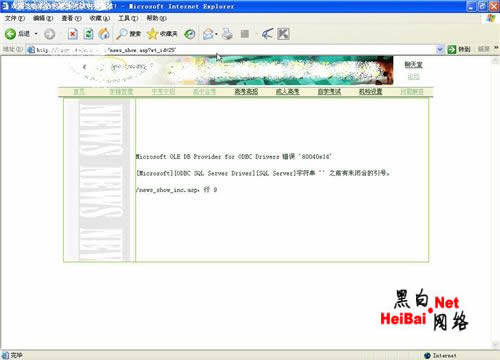500x360 pixels.
Task: Click the grey Forward arrow button
Action: (x=49, y=34)
